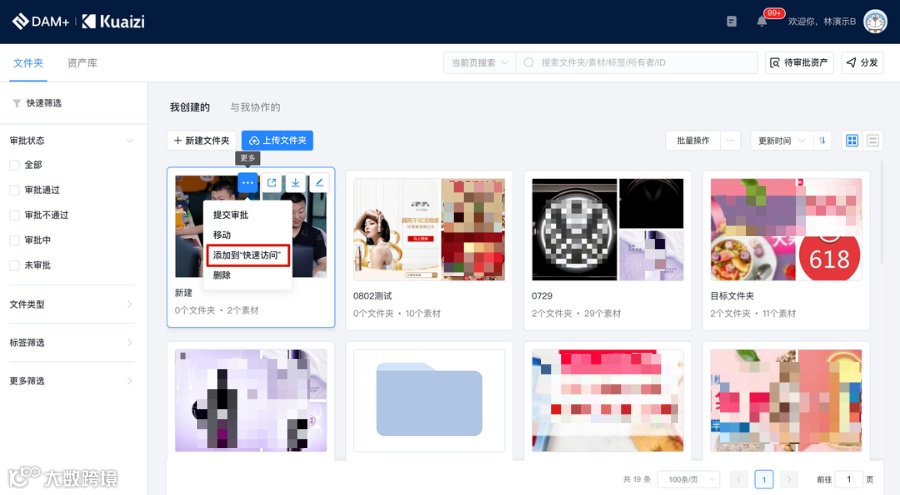Expand the 文件类型 filter
Screen dimensions: 900x495
129,304
